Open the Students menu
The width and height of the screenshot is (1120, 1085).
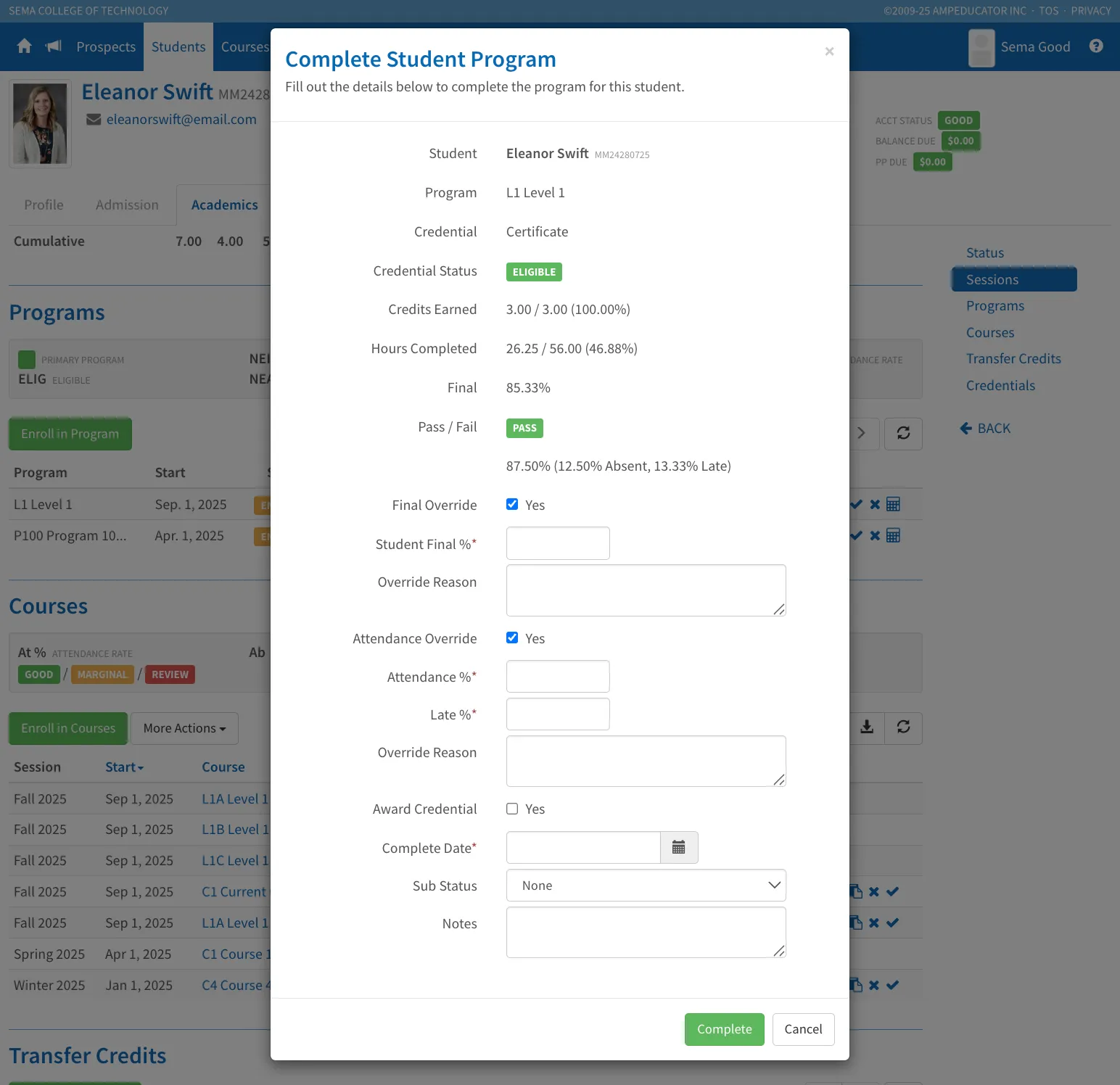(178, 47)
